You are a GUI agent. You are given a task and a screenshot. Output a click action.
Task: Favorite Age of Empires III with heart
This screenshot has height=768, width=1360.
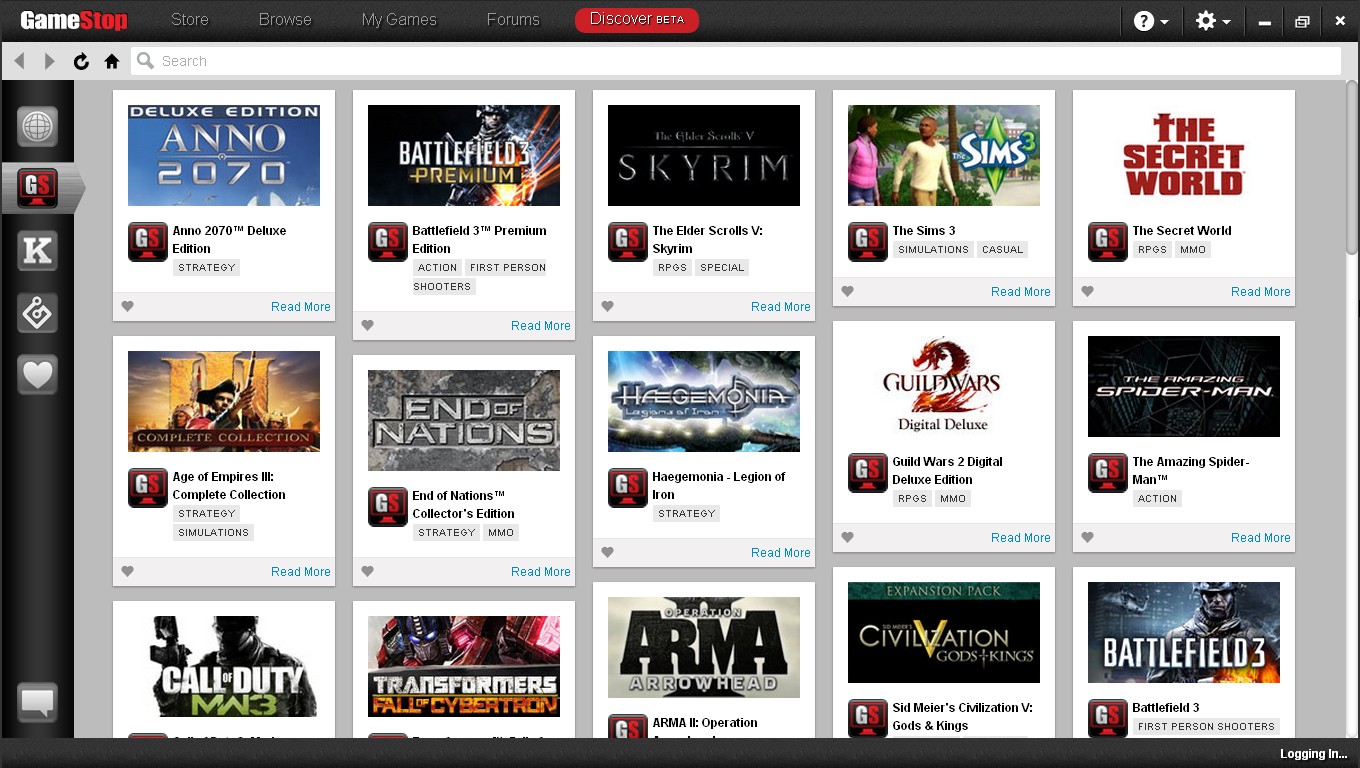pos(127,571)
